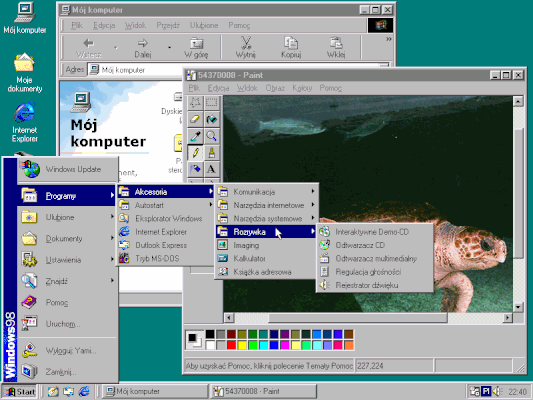Open Windows Update in Start menu
The height and width of the screenshot is (400, 533).
67,169
